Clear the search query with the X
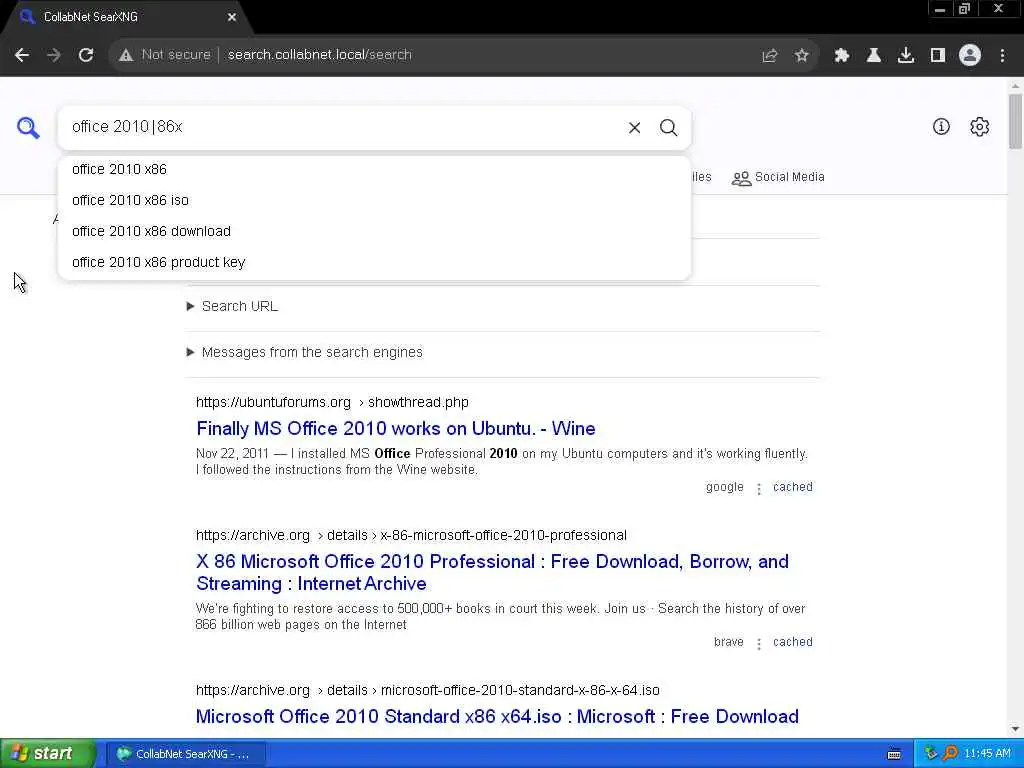 coord(634,127)
